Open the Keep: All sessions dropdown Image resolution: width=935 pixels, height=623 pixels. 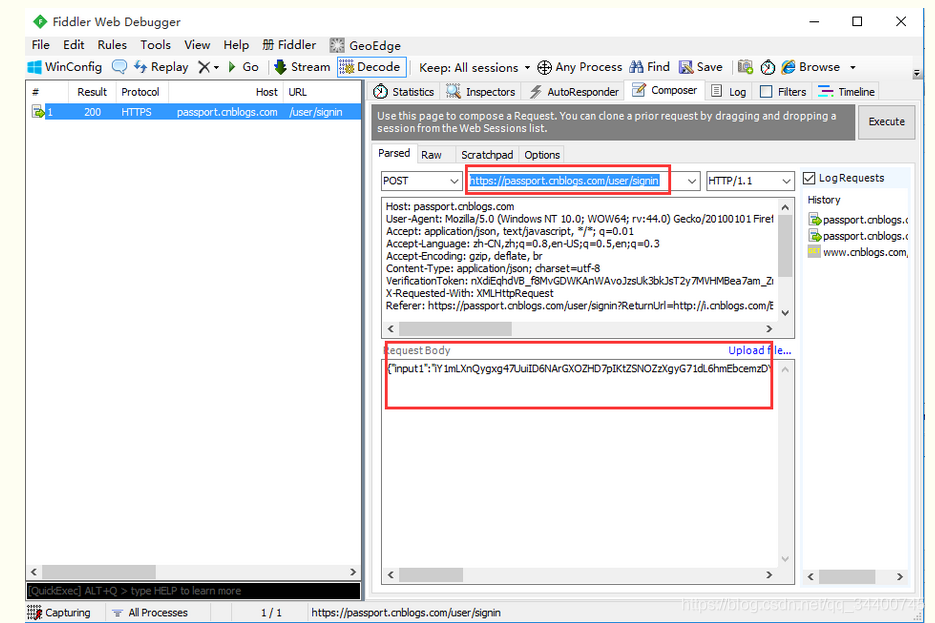pyautogui.click(x=475, y=67)
